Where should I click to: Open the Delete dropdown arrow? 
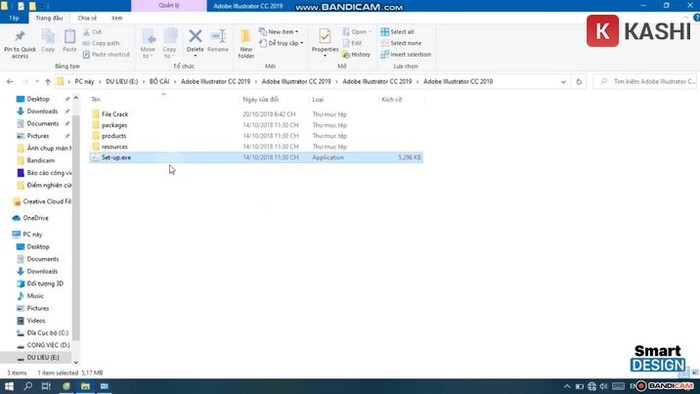195,56
